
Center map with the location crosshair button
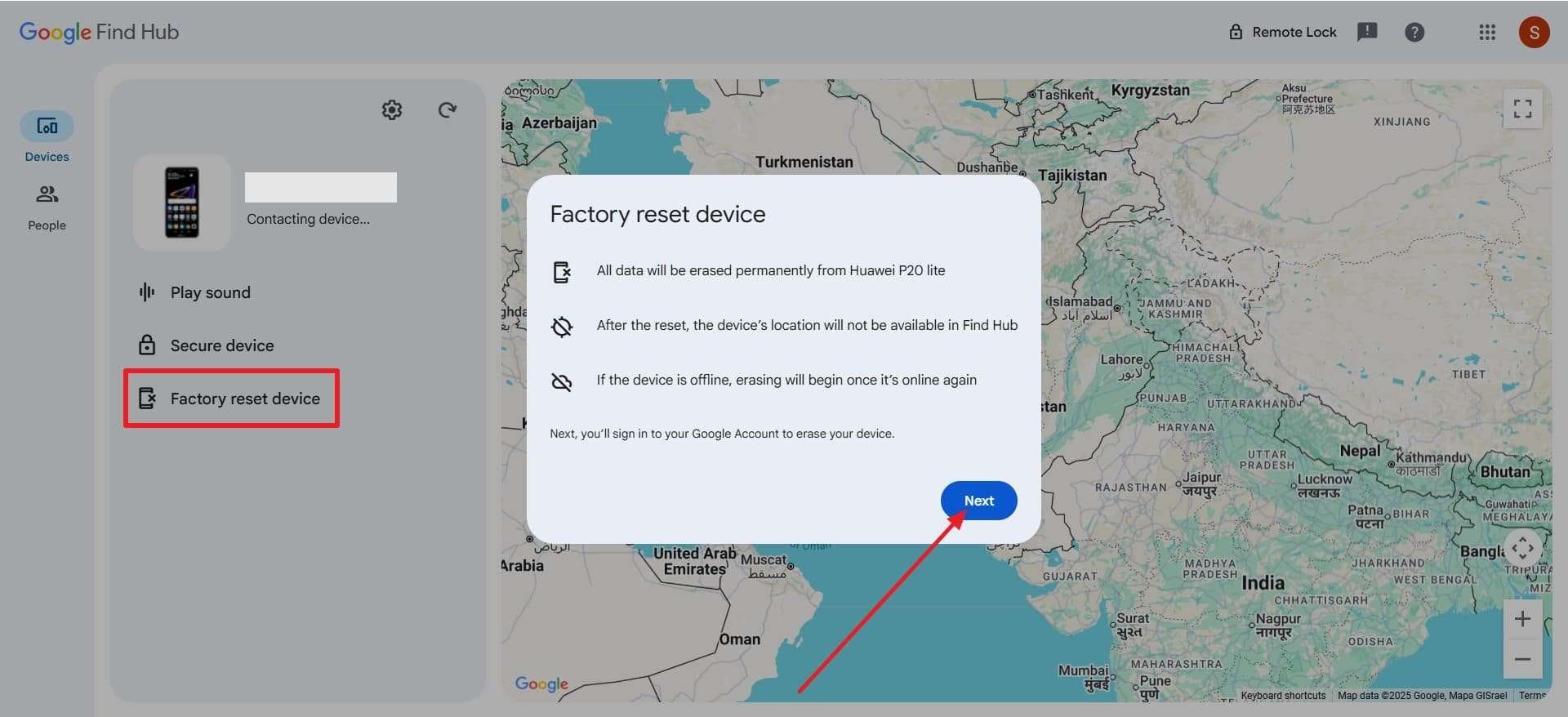(x=1522, y=548)
